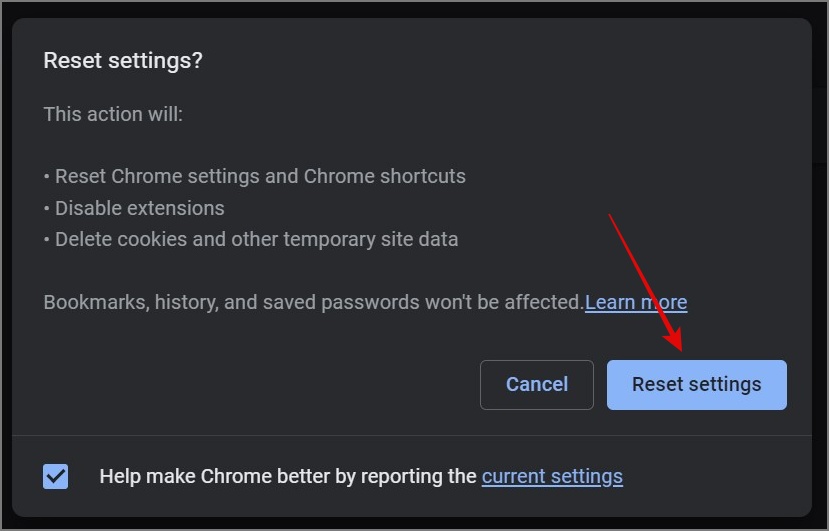Click the "Help make Chrome better" label text

(288, 476)
